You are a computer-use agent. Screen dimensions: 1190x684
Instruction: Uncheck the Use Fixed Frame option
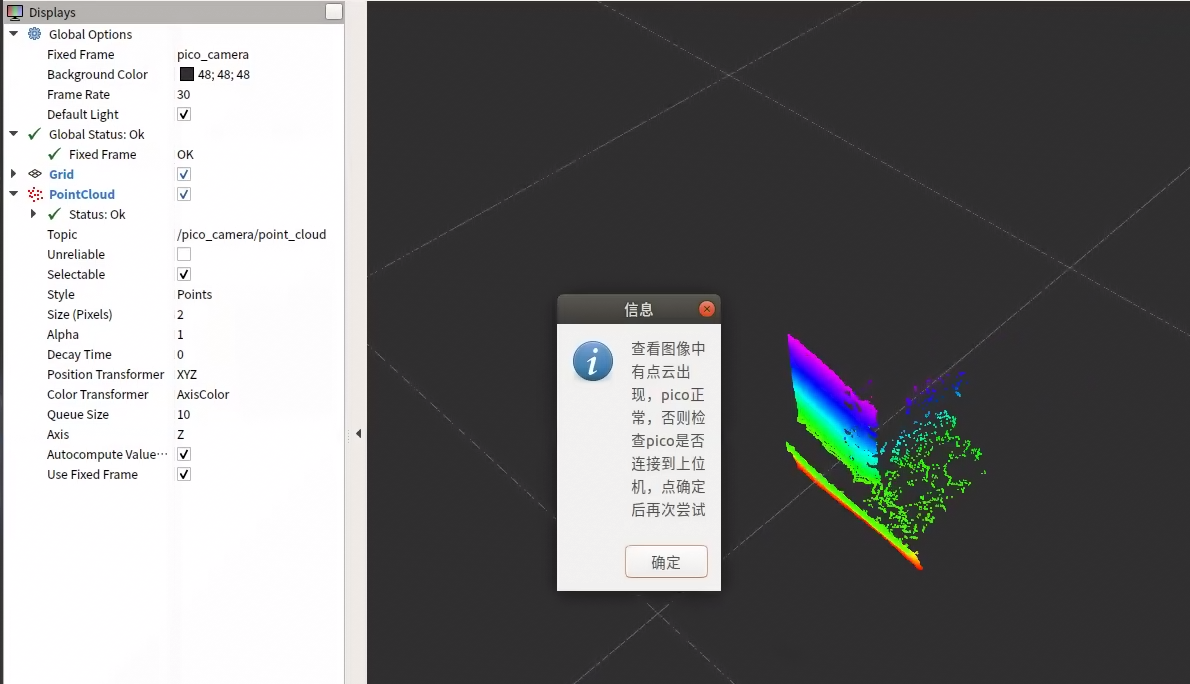pyautogui.click(x=184, y=474)
